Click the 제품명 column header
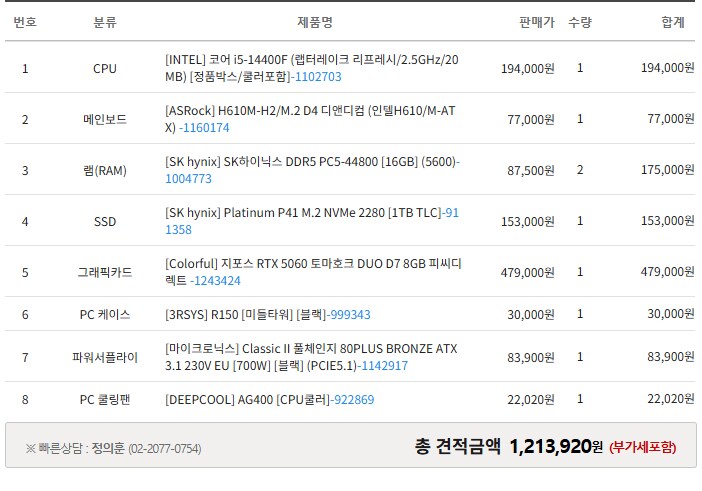The height and width of the screenshot is (491, 702). point(315,22)
